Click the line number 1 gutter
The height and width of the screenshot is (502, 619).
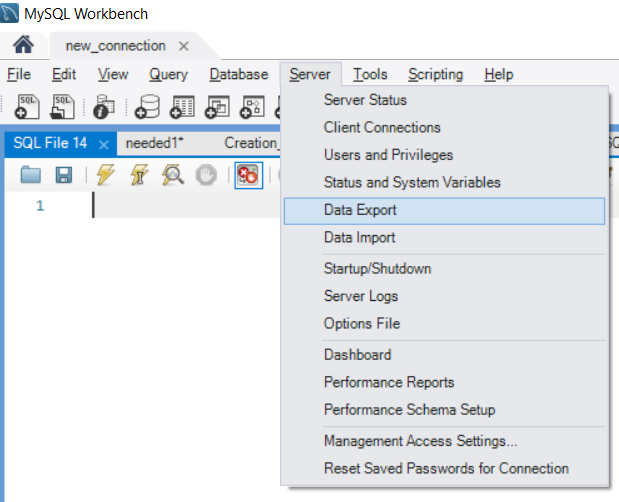click(40, 206)
